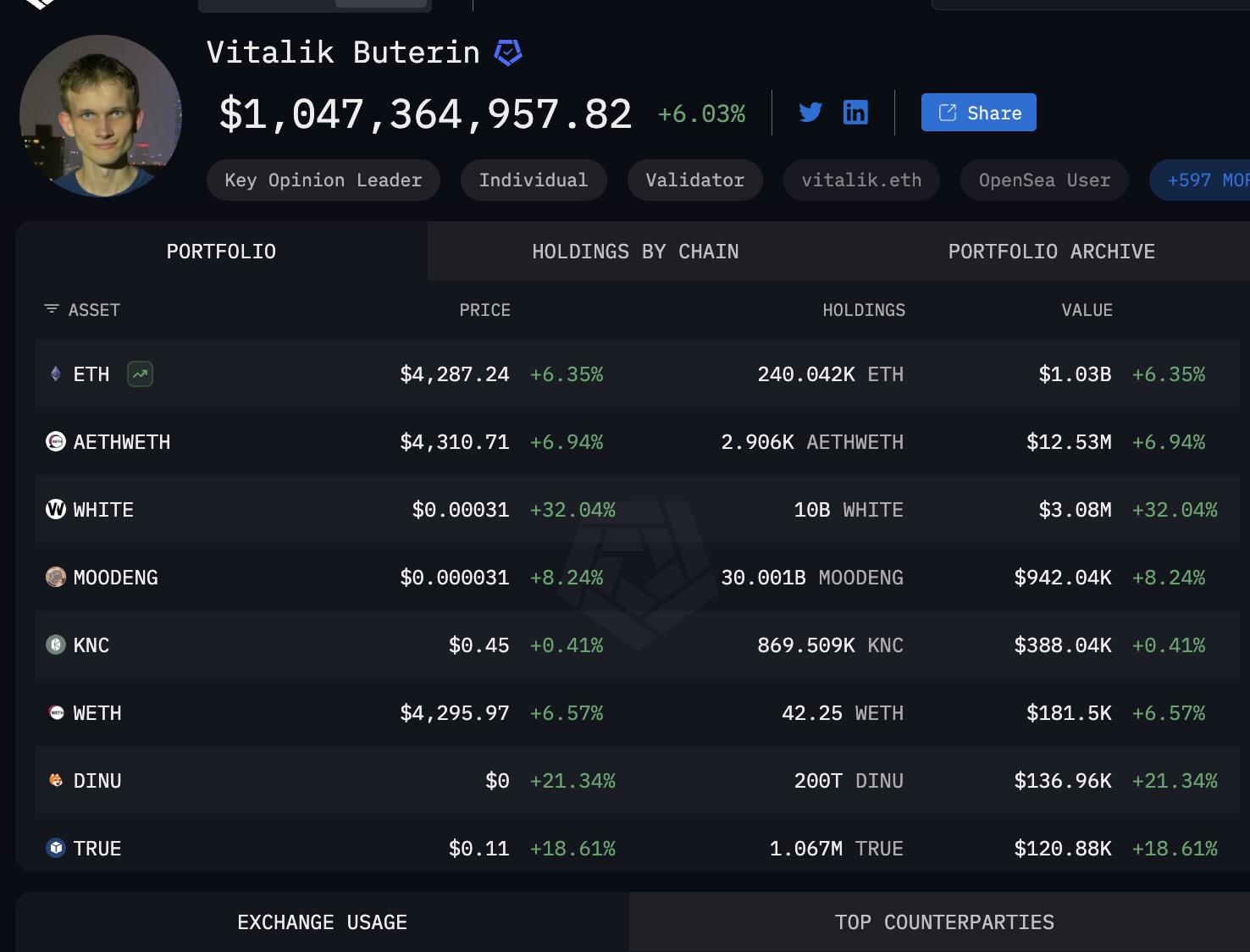Click the $942.04K MOODENG value

pyautogui.click(x=1063, y=578)
